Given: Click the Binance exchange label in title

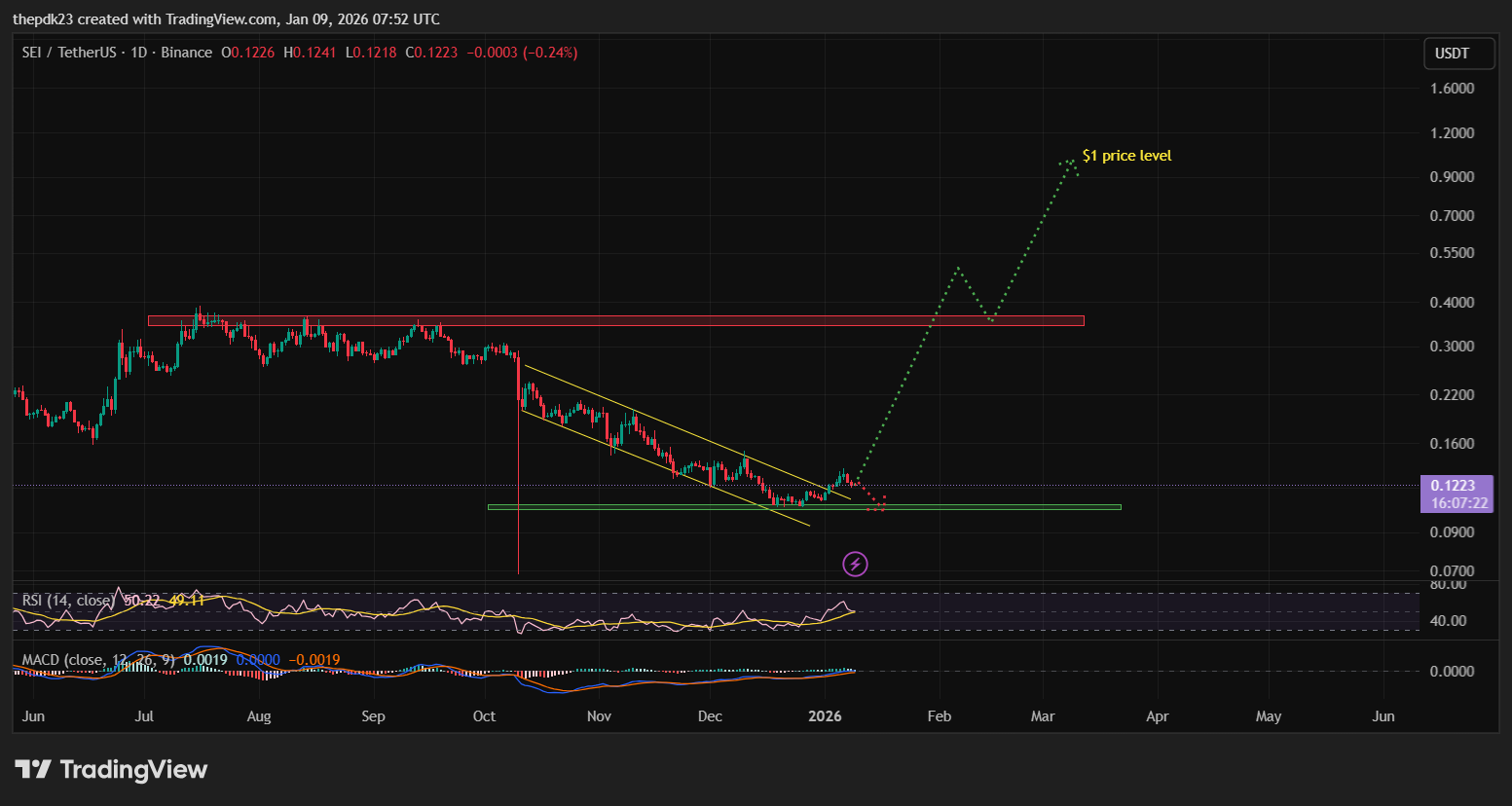Looking at the screenshot, I should point(186,53).
